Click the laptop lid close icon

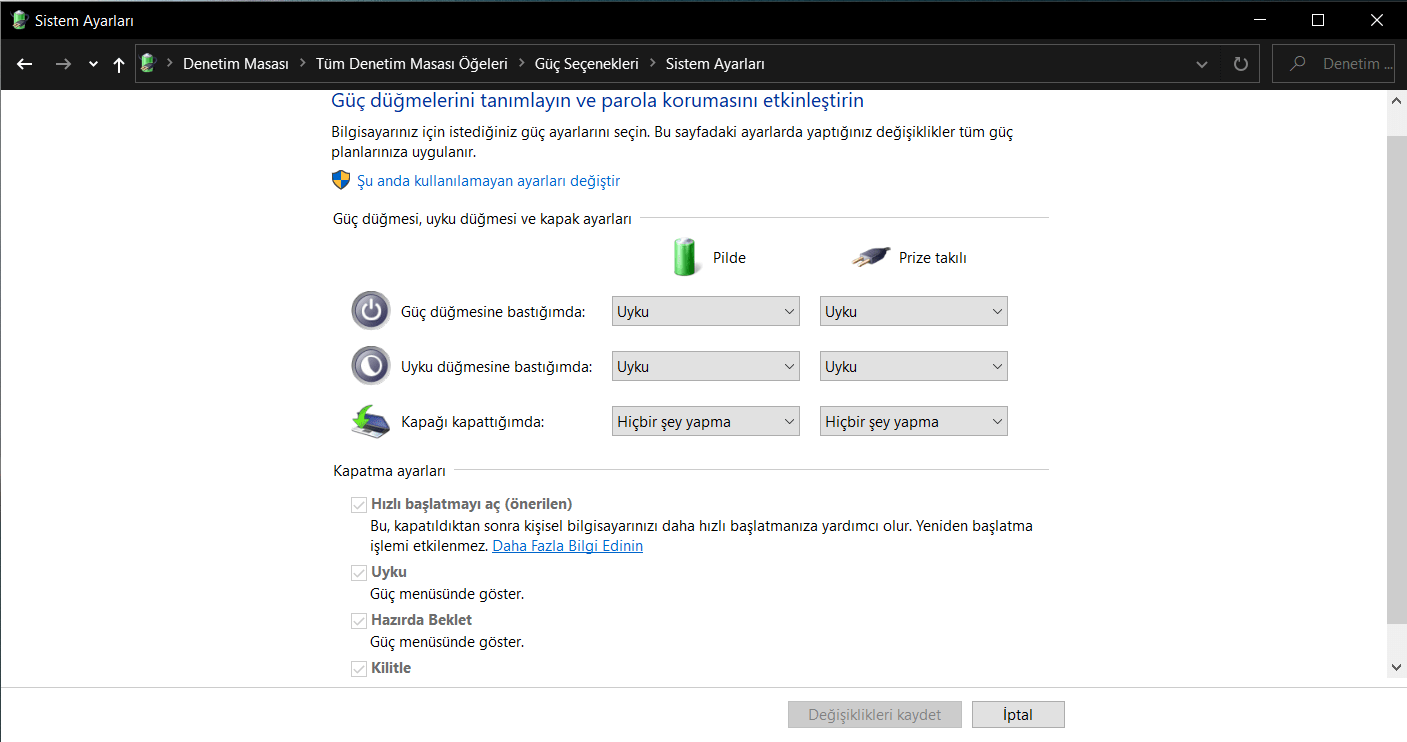click(371, 421)
